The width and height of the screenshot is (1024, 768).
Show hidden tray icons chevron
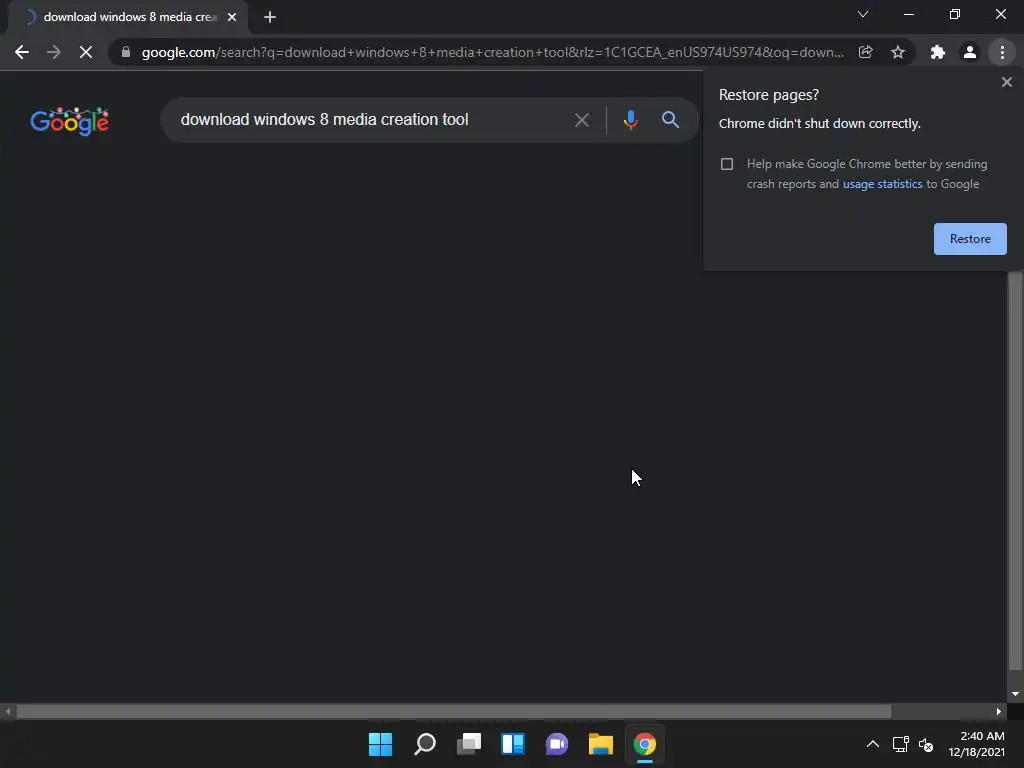coord(872,744)
